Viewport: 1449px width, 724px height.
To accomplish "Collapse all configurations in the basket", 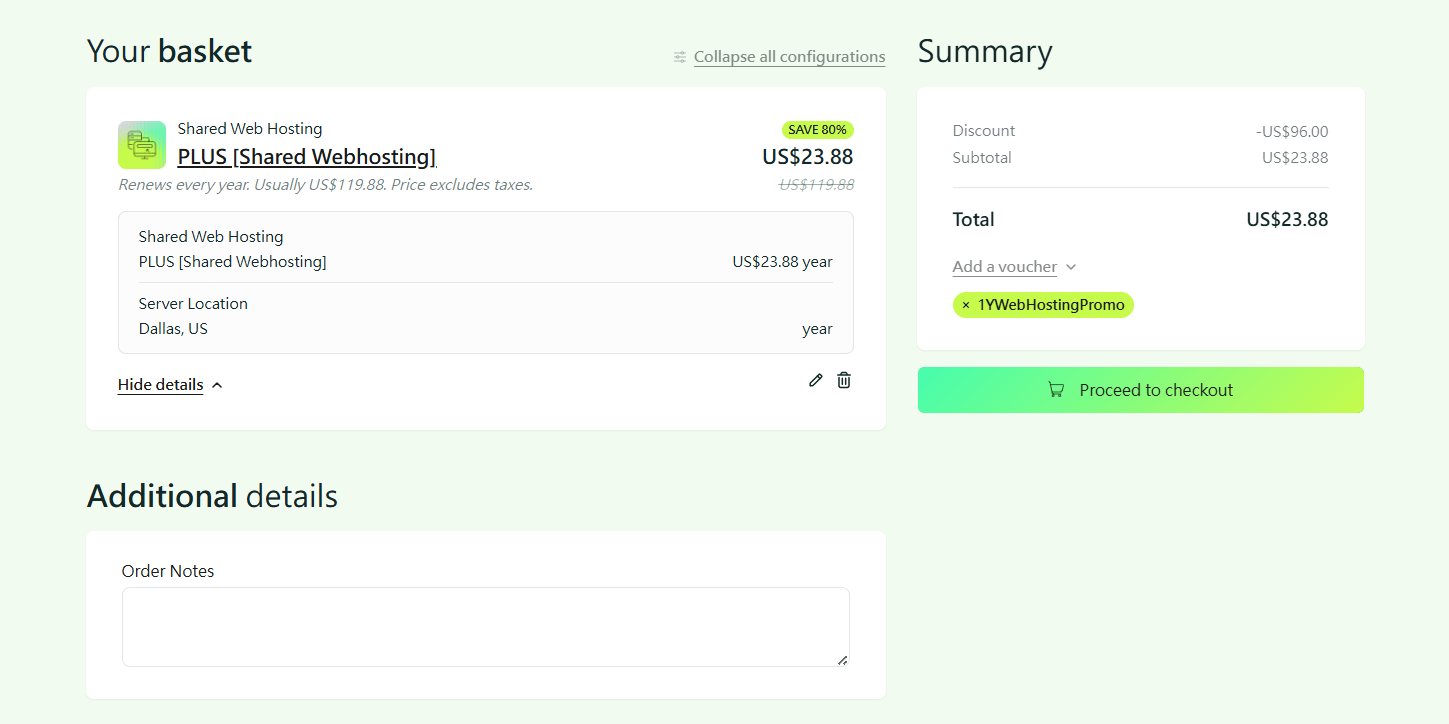I will coord(789,57).
